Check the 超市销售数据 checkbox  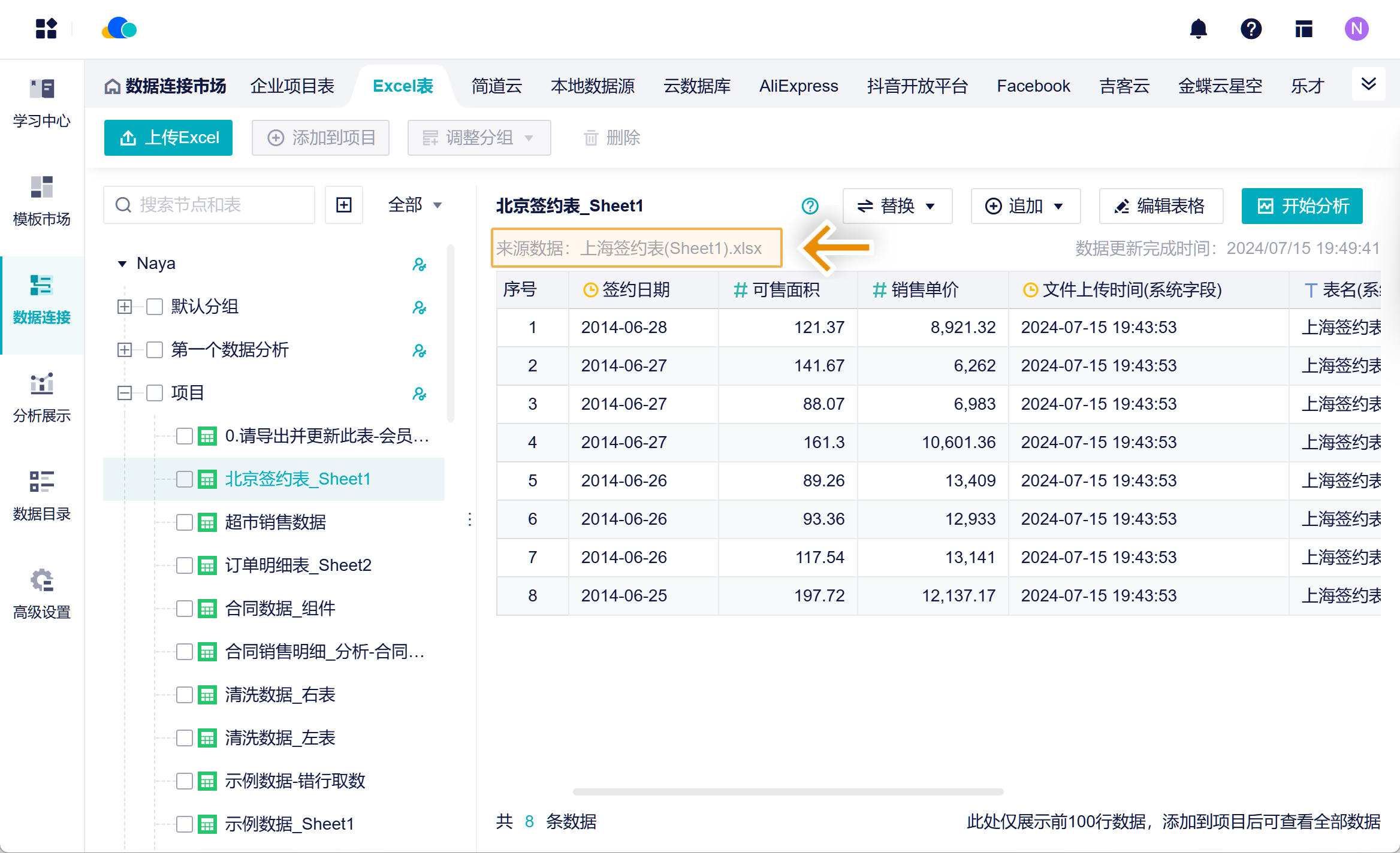click(185, 522)
